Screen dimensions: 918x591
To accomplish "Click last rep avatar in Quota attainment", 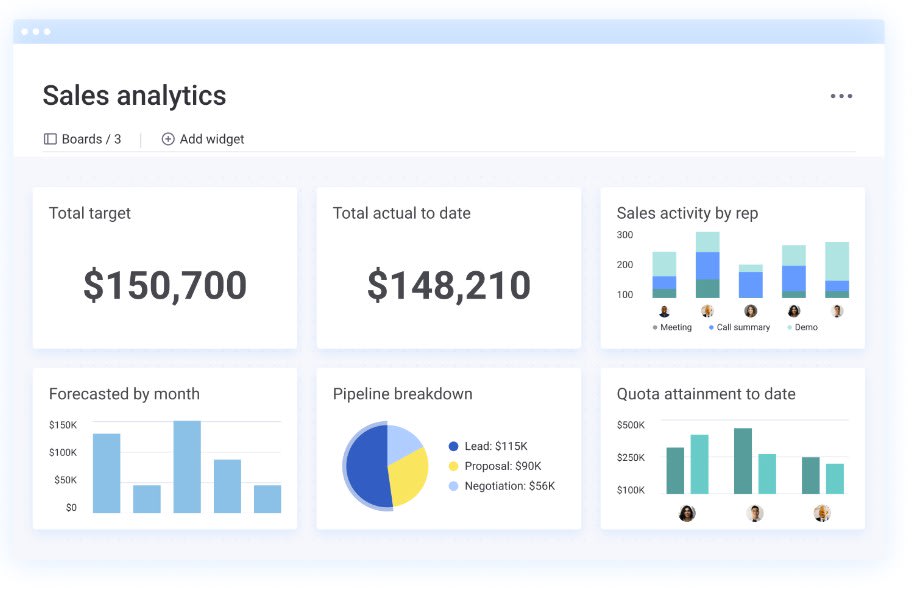I will point(822,514).
